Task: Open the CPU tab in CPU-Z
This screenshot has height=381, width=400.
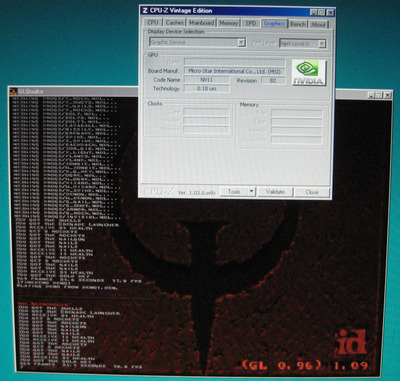Action: (x=153, y=23)
